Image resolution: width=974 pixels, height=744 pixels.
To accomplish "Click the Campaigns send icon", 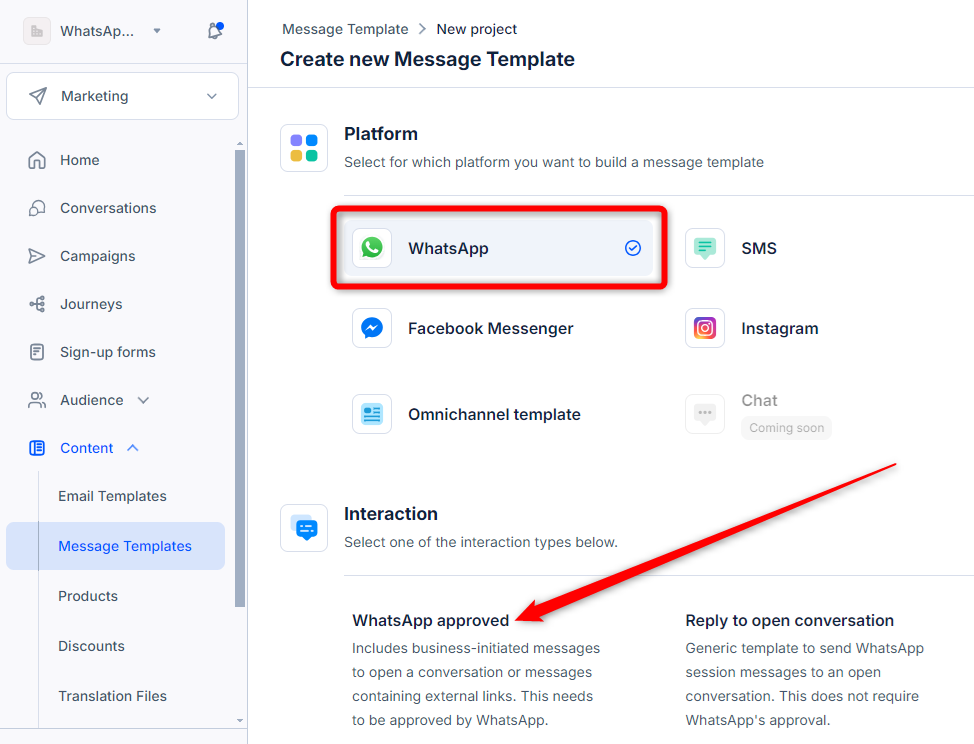I will point(37,256).
